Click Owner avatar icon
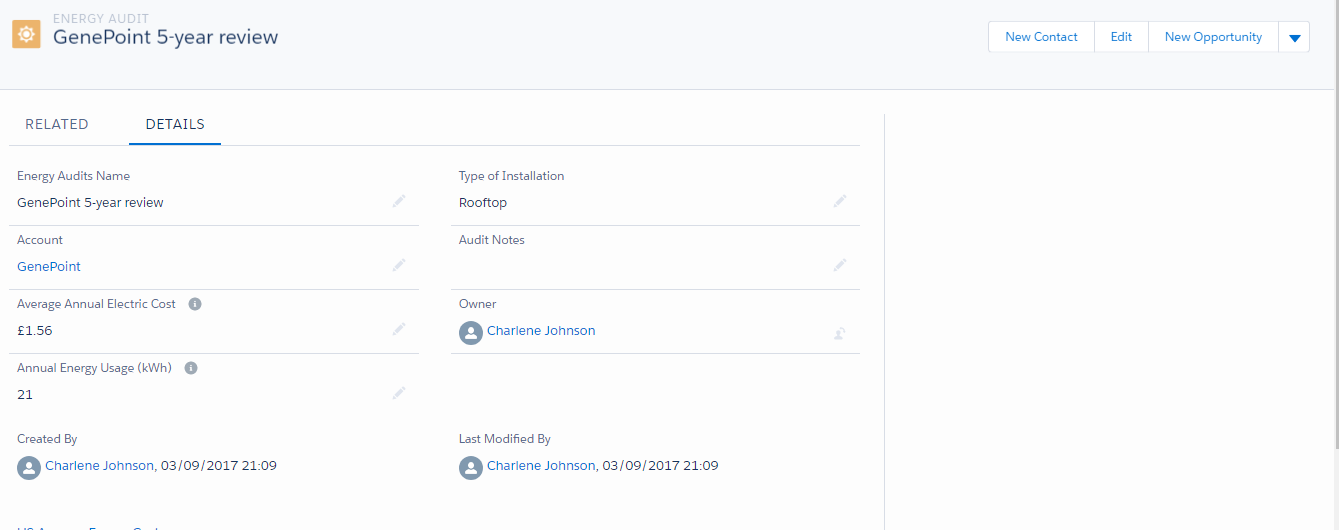Viewport: 1339px width, 530px height. coord(471,332)
